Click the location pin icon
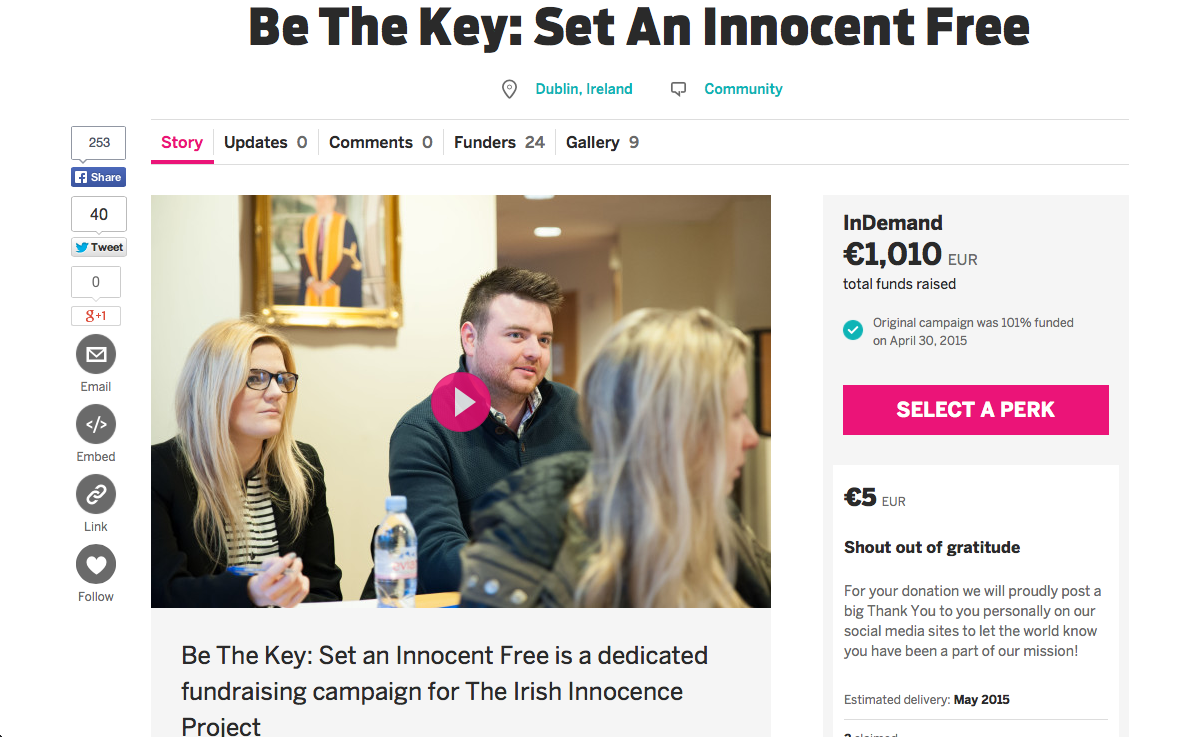This screenshot has width=1188, height=737. click(x=510, y=89)
